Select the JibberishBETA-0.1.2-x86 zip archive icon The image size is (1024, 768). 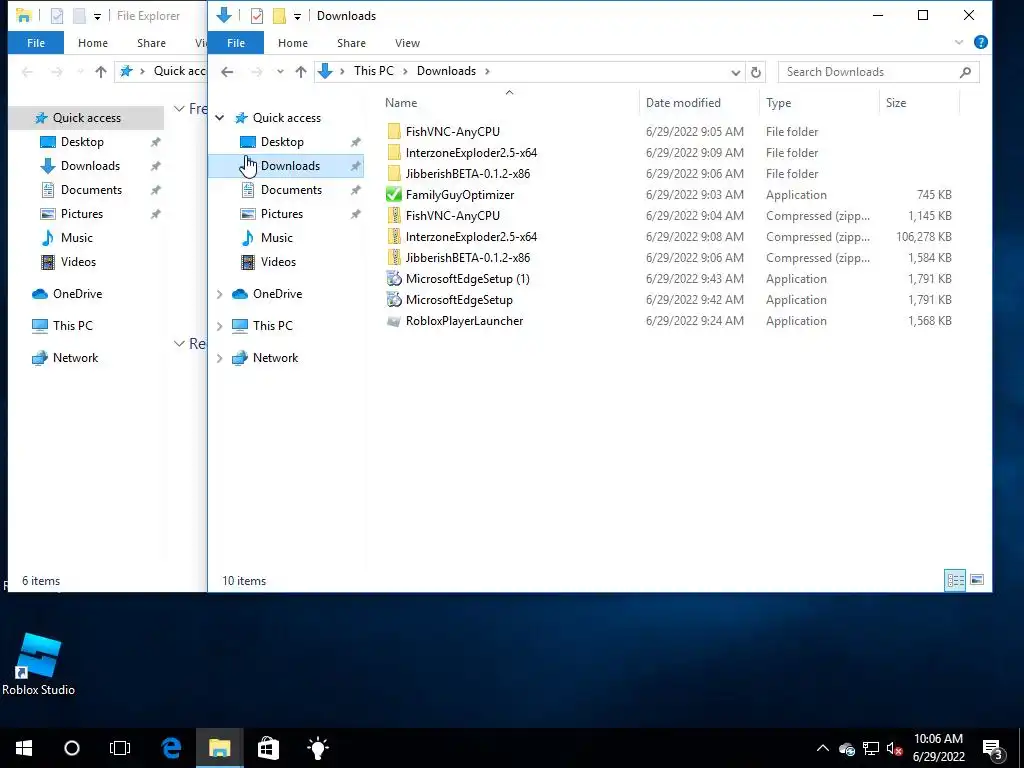[x=394, y=257]
